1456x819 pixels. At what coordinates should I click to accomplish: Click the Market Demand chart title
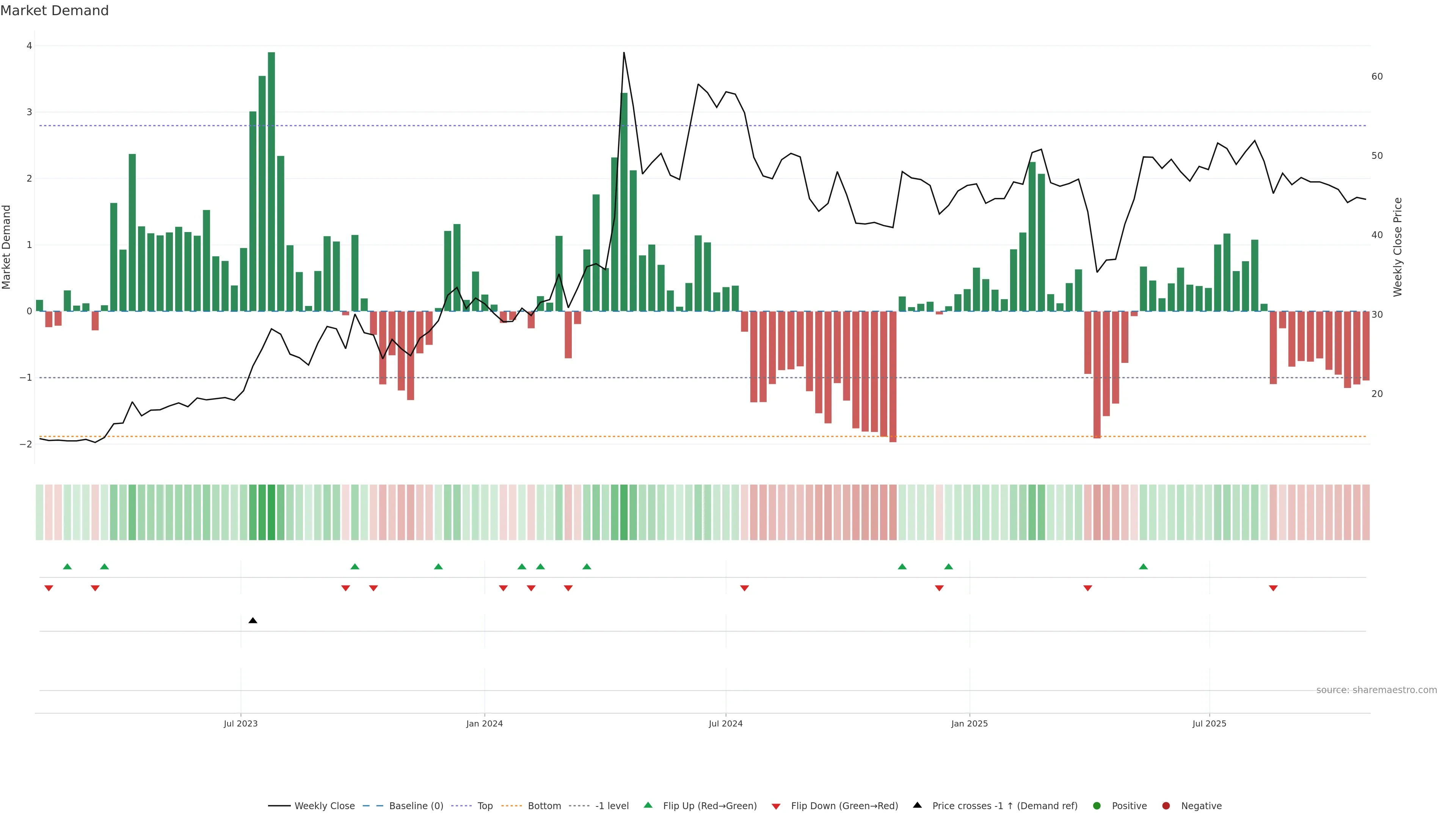(x=54, y=11)
